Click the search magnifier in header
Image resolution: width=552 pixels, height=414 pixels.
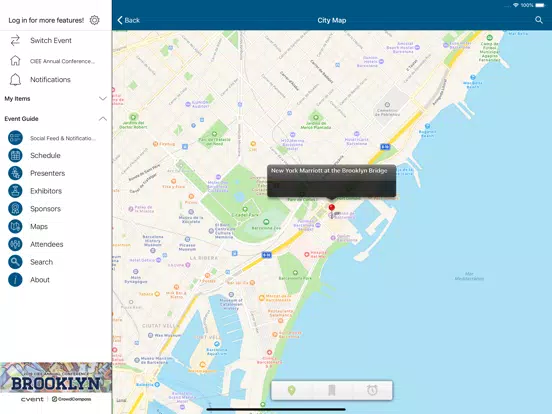[x=539, y=20]
